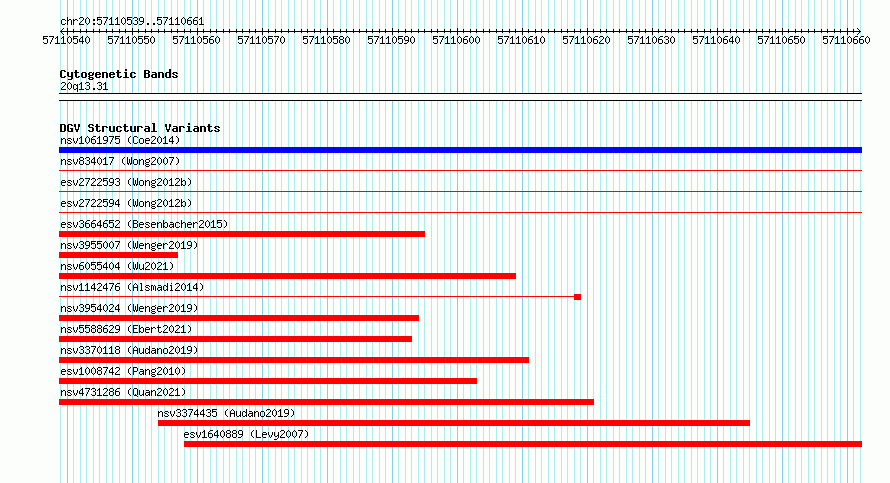The width and height of the screenshot is (890, 483).
Task: Select the esv1008742 (Pang2010) label
Action: click(x=123, y=371)
